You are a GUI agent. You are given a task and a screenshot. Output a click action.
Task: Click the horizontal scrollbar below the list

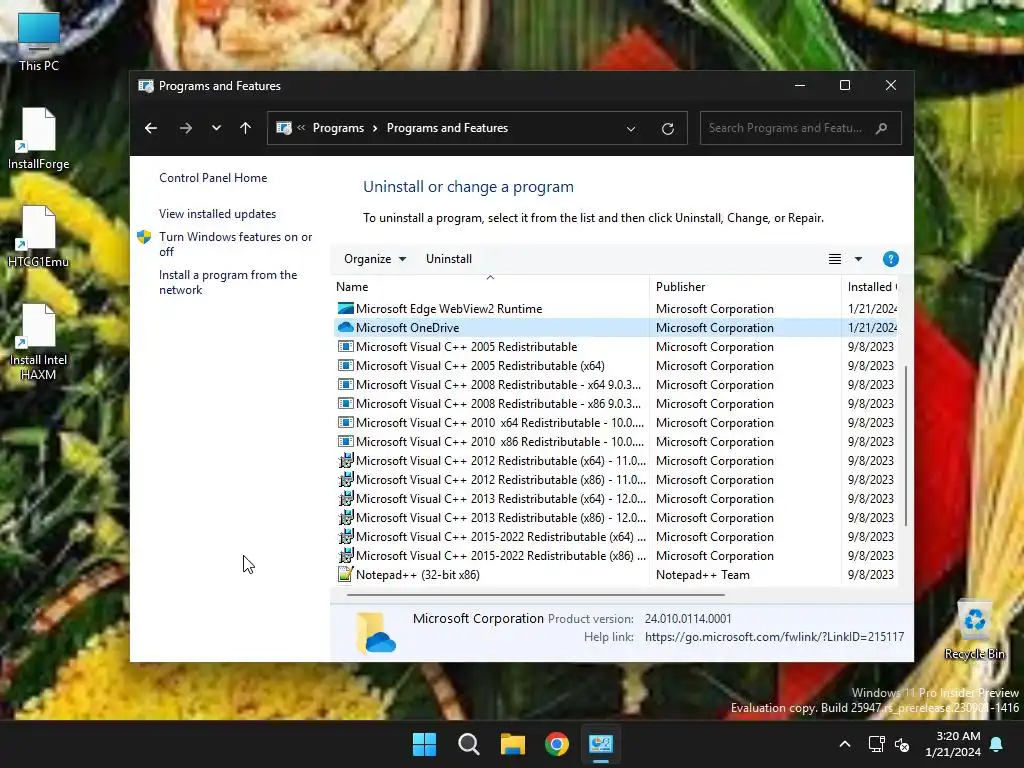tap(536, 594)
